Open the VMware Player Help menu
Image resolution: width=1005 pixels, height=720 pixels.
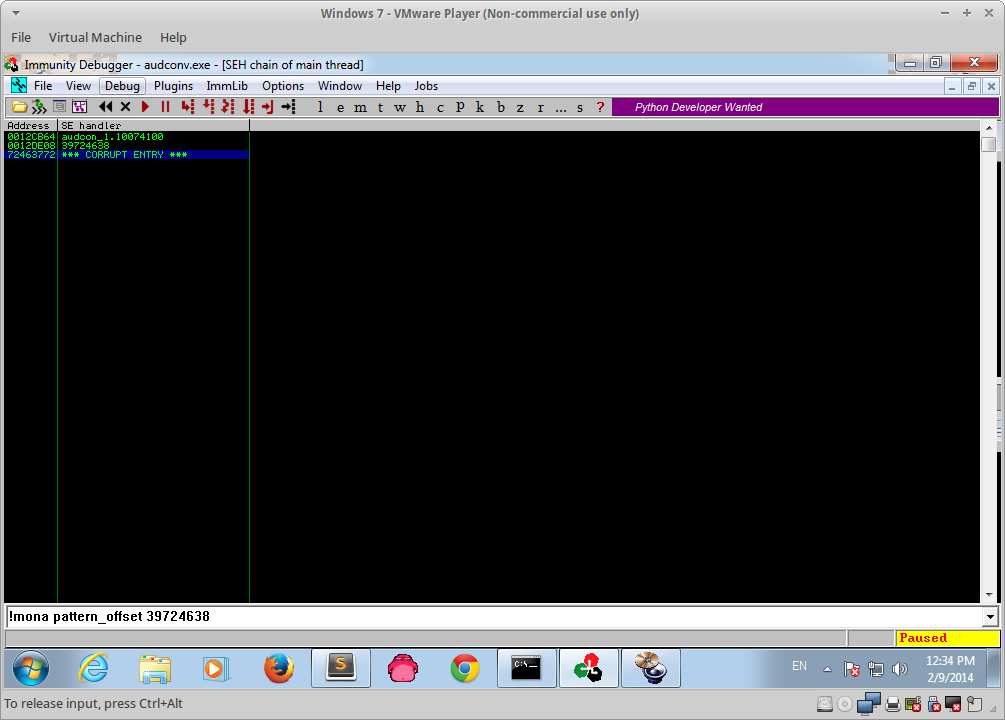click(x=173, y=38)
